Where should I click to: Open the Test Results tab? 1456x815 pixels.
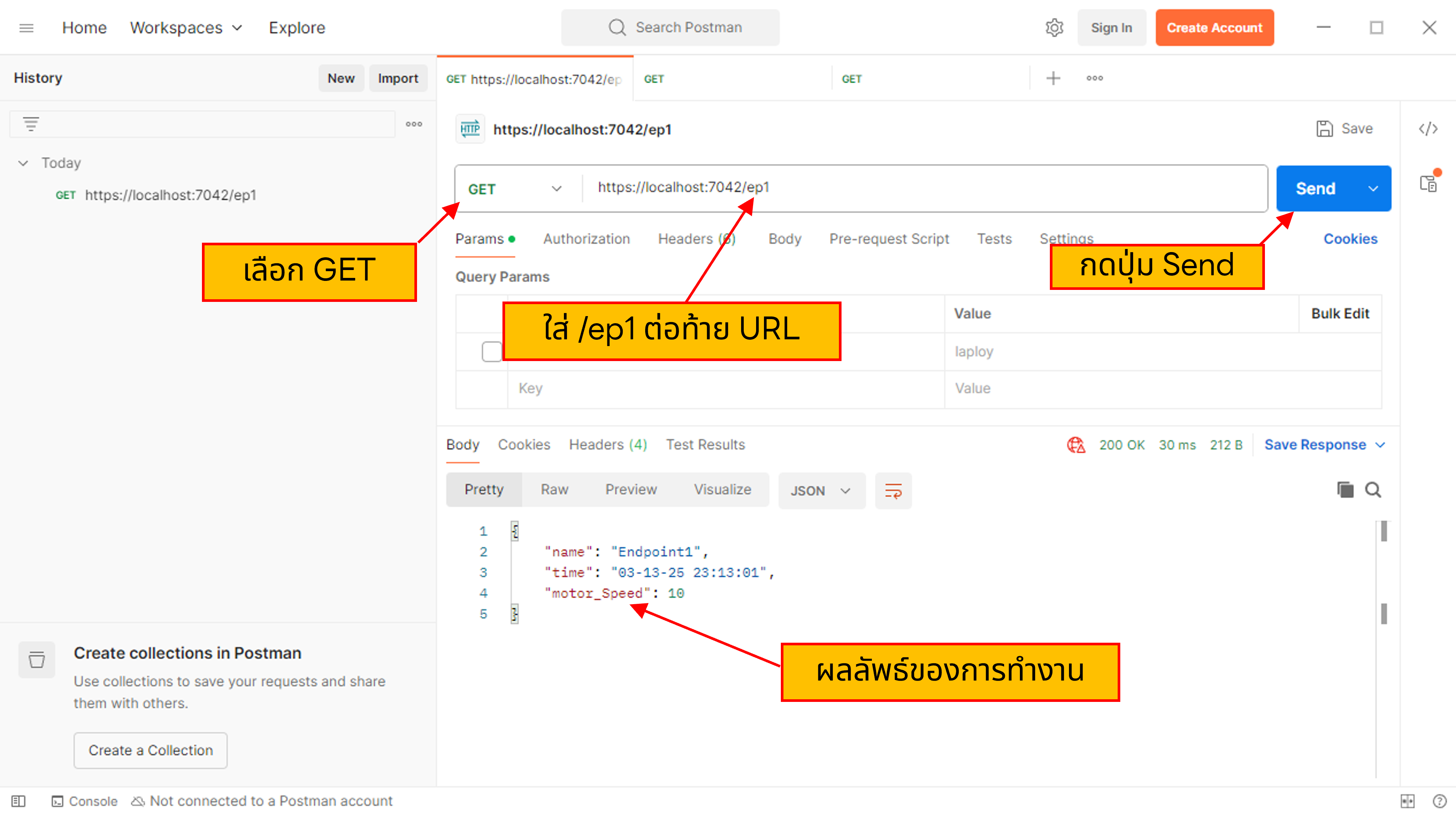706,445
